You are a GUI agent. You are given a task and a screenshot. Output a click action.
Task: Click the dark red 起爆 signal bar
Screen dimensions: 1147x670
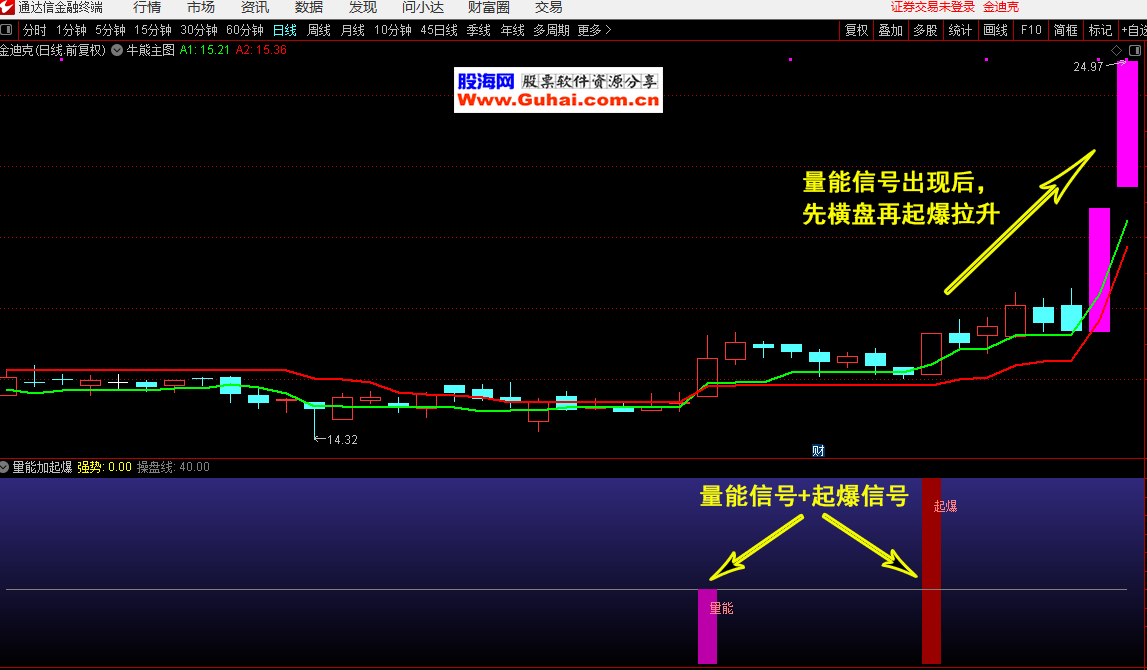tap(931, 580)
